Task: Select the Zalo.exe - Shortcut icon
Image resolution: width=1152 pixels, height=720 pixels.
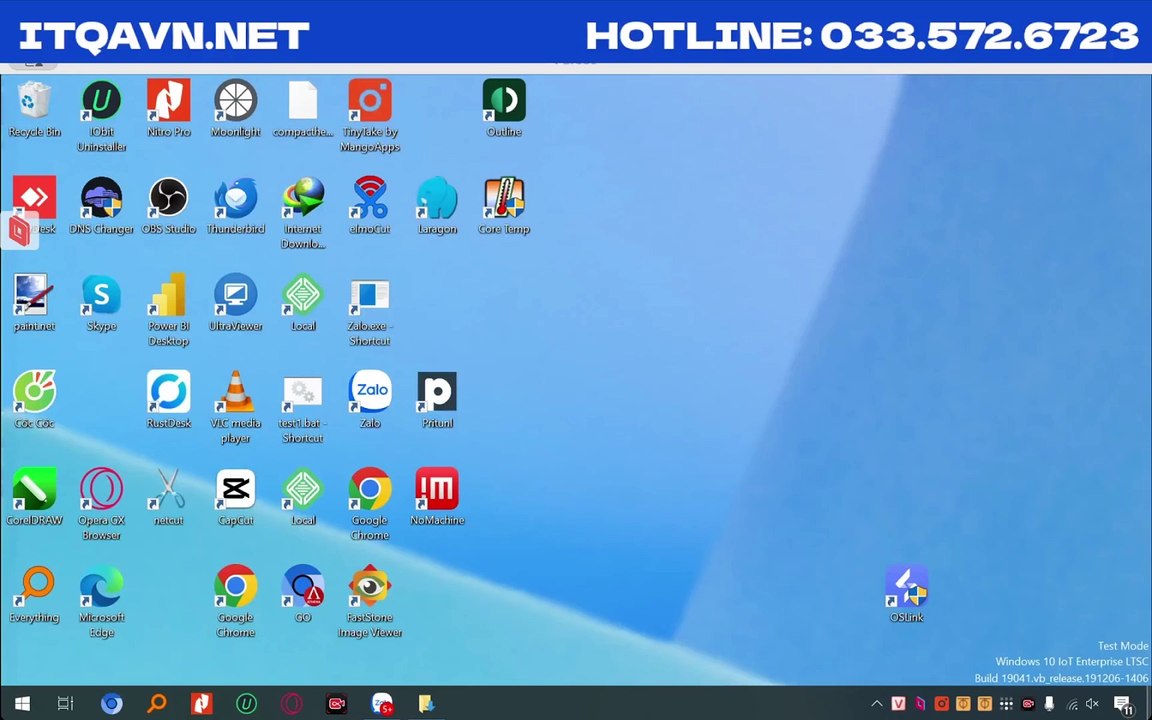Action: point(370,310)
